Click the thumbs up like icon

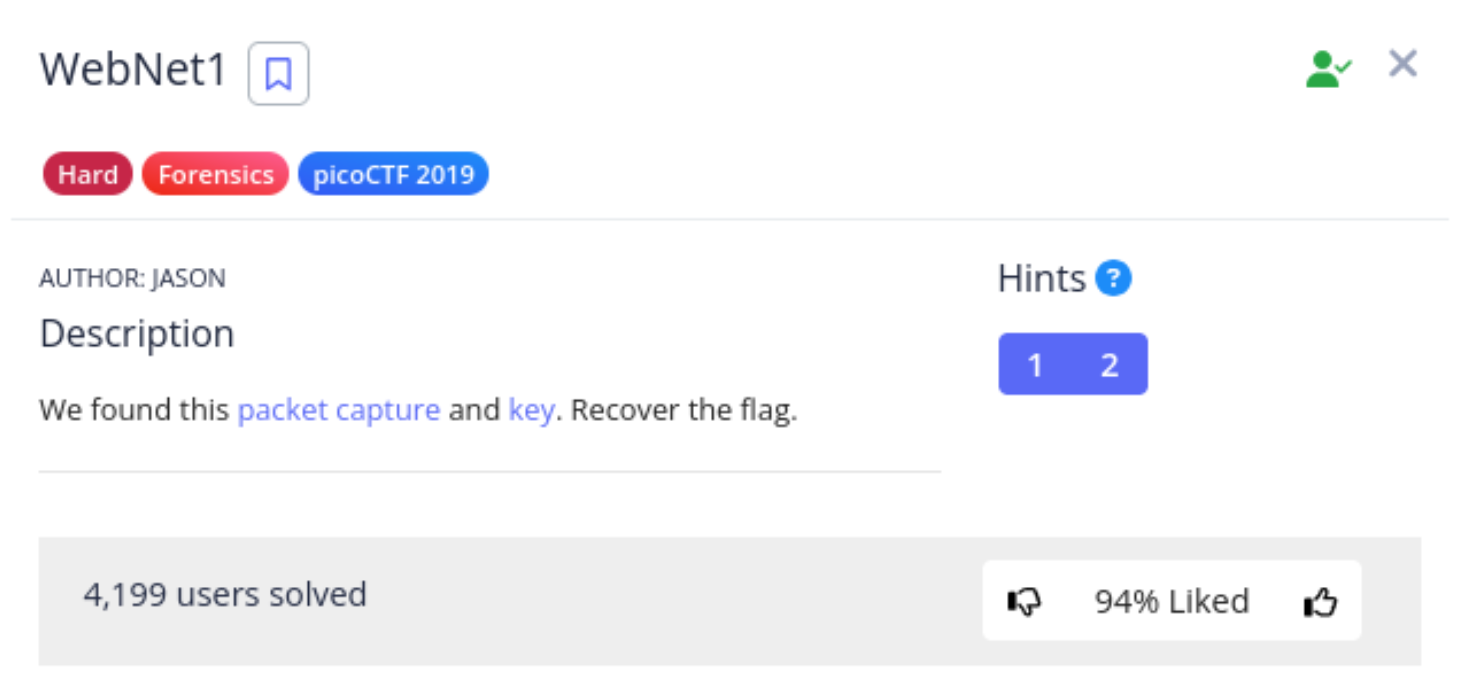1320,601
